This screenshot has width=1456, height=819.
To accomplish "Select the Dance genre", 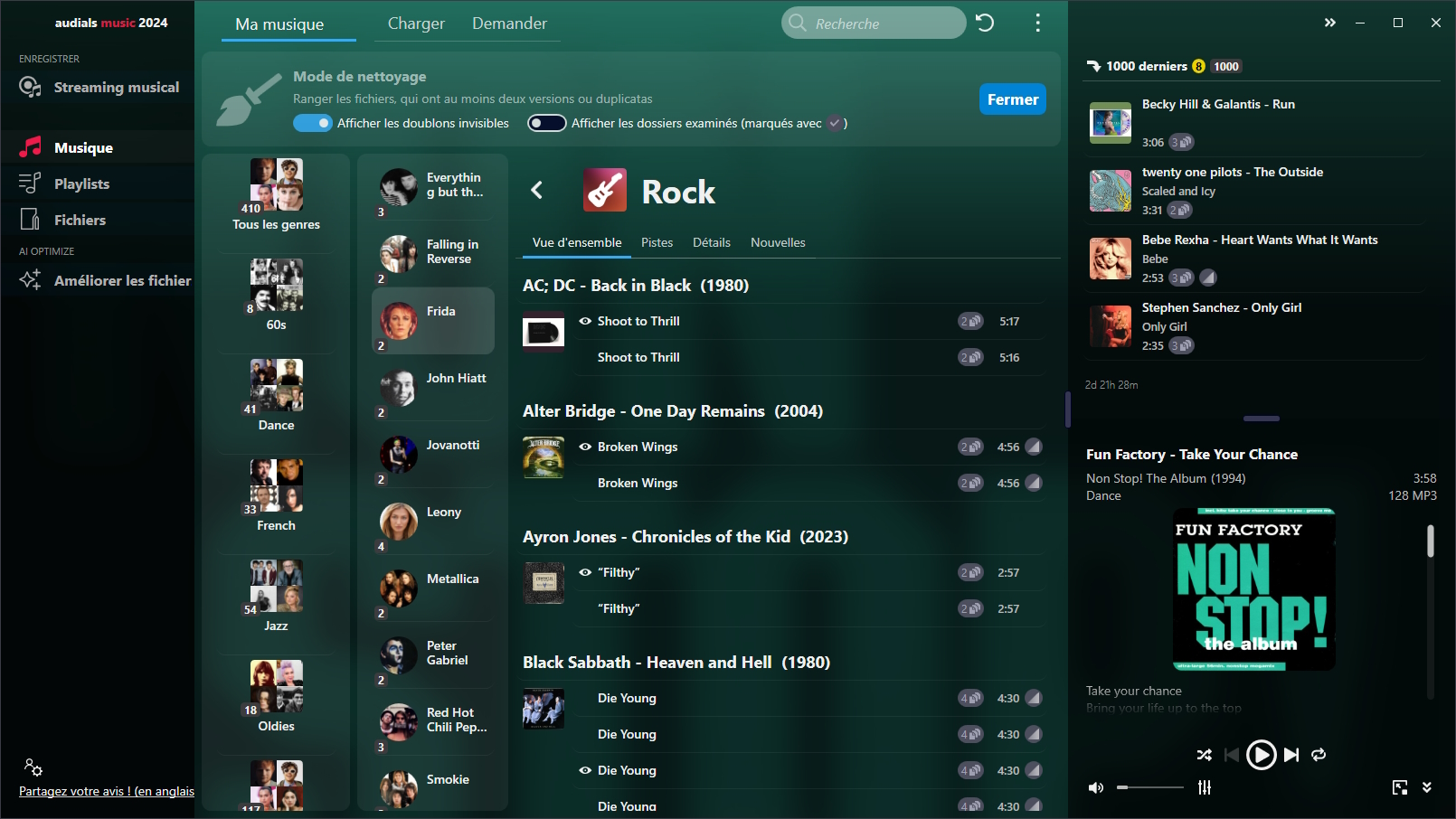I will 276,396.
